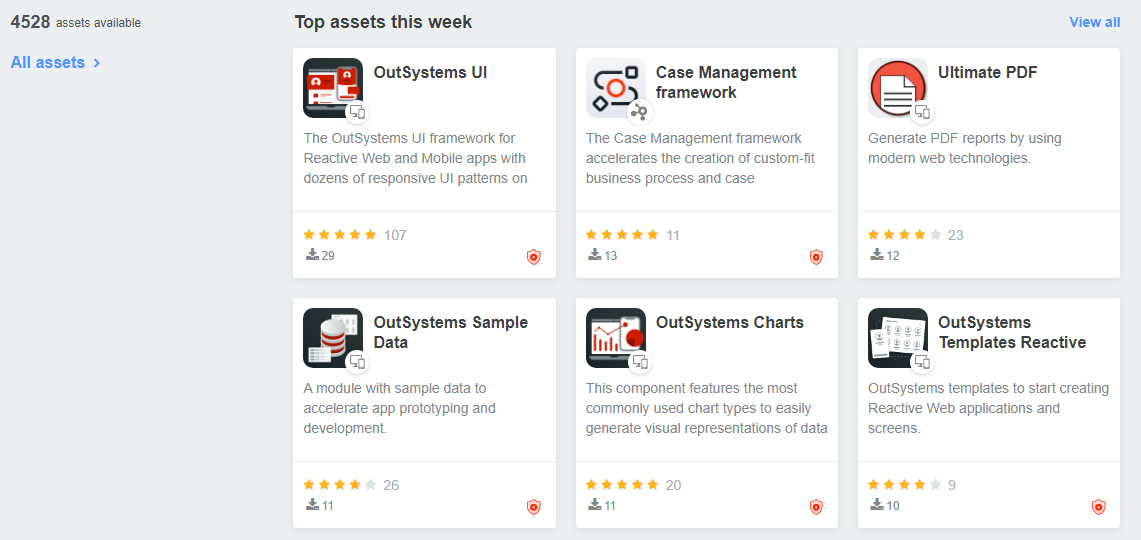1141x540 pixels.
Task: Click the Ultimate PDF document icon
Action: pyautogui.click(x=897, y=87)
